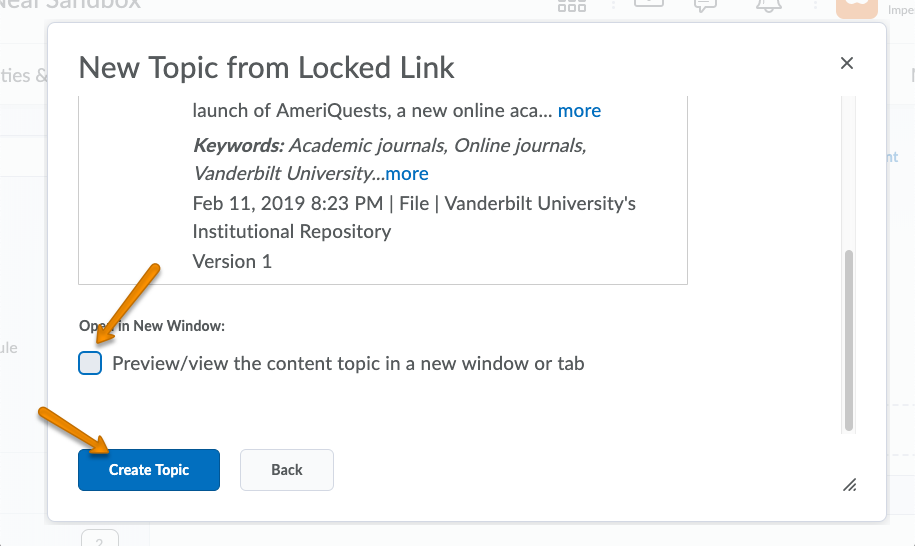The width and height of the screenshot is (915, 546).
Task: Select the Vanderbilt Institutional Repository result entry
Action: coord(414,217)
